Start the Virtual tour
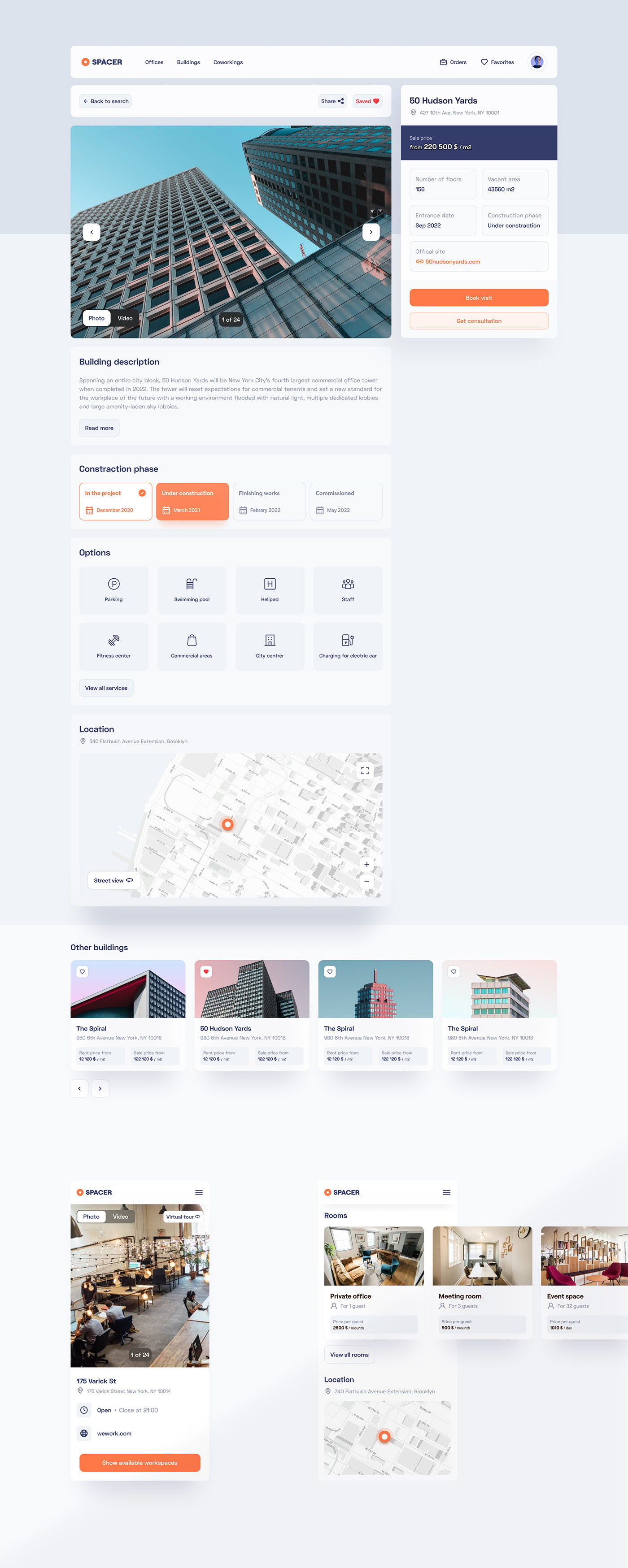The width and height of the screenshot is (628, 1568). point(183,1217)
